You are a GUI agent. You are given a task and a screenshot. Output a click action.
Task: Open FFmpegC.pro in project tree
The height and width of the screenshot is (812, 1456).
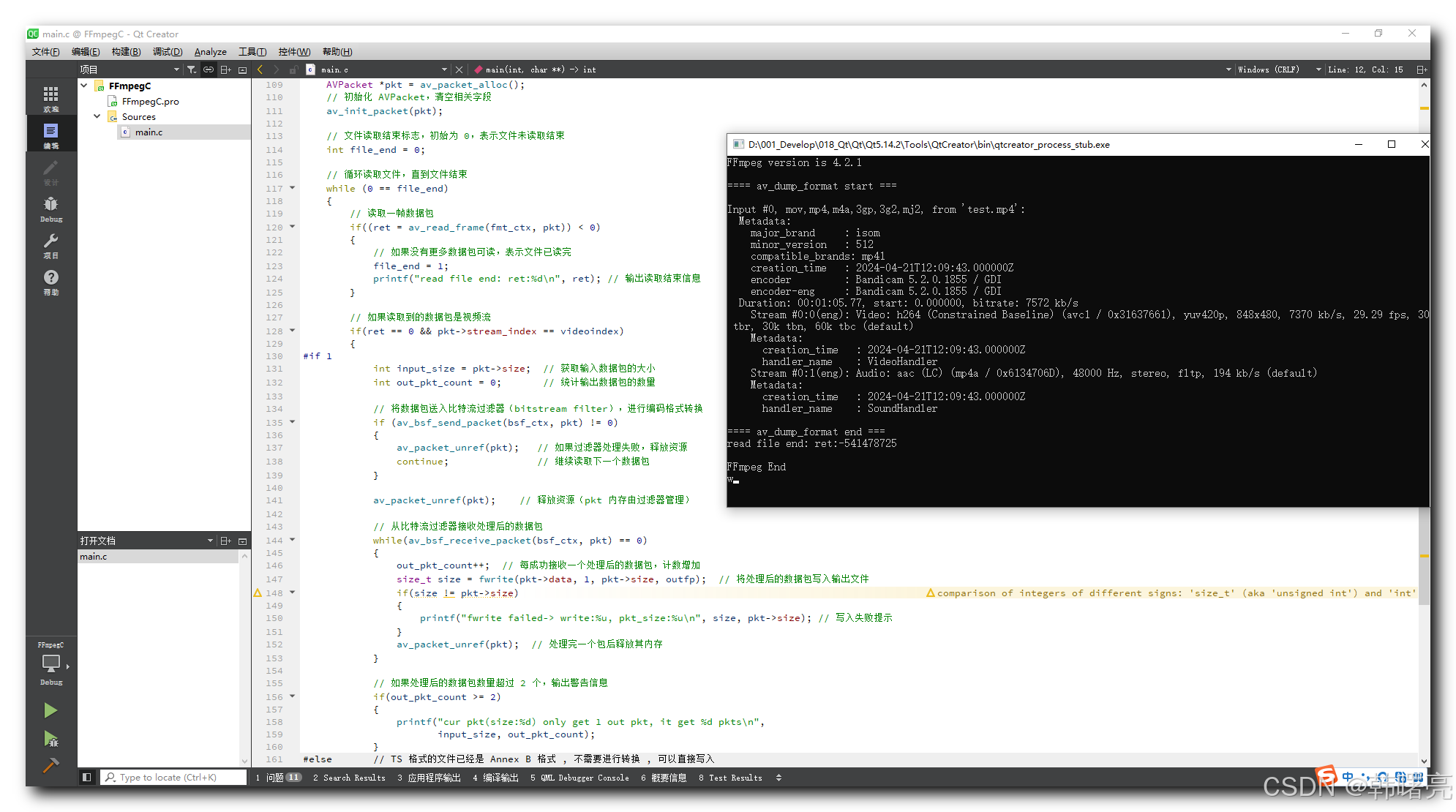(150, 101)
